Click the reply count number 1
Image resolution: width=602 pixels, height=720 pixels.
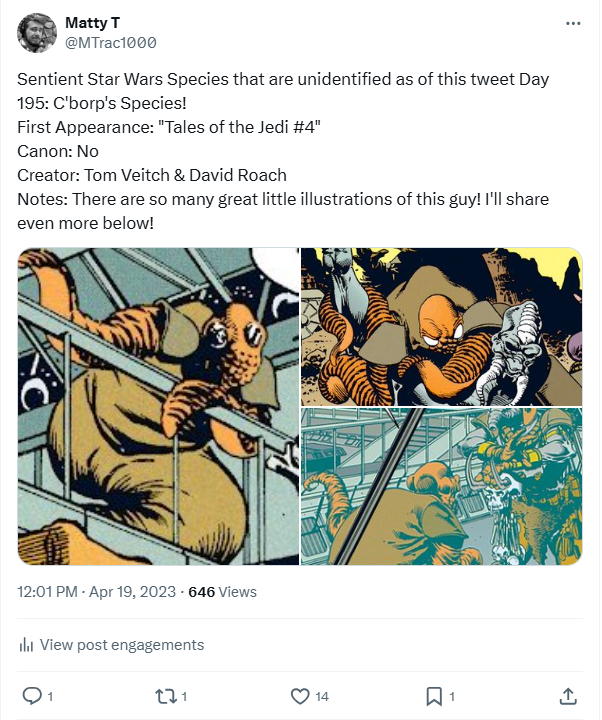pyautogui.click(x=50, y=695)
